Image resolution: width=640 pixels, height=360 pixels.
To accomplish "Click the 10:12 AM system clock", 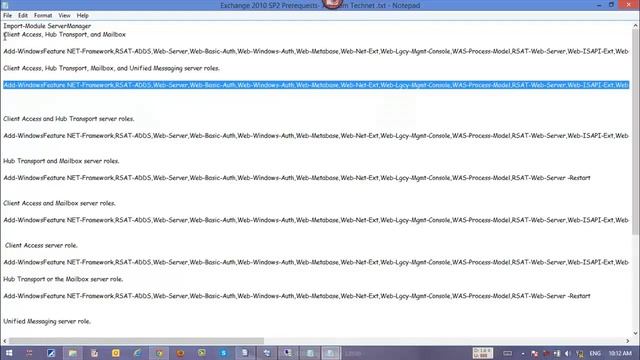I will (620, 353).
